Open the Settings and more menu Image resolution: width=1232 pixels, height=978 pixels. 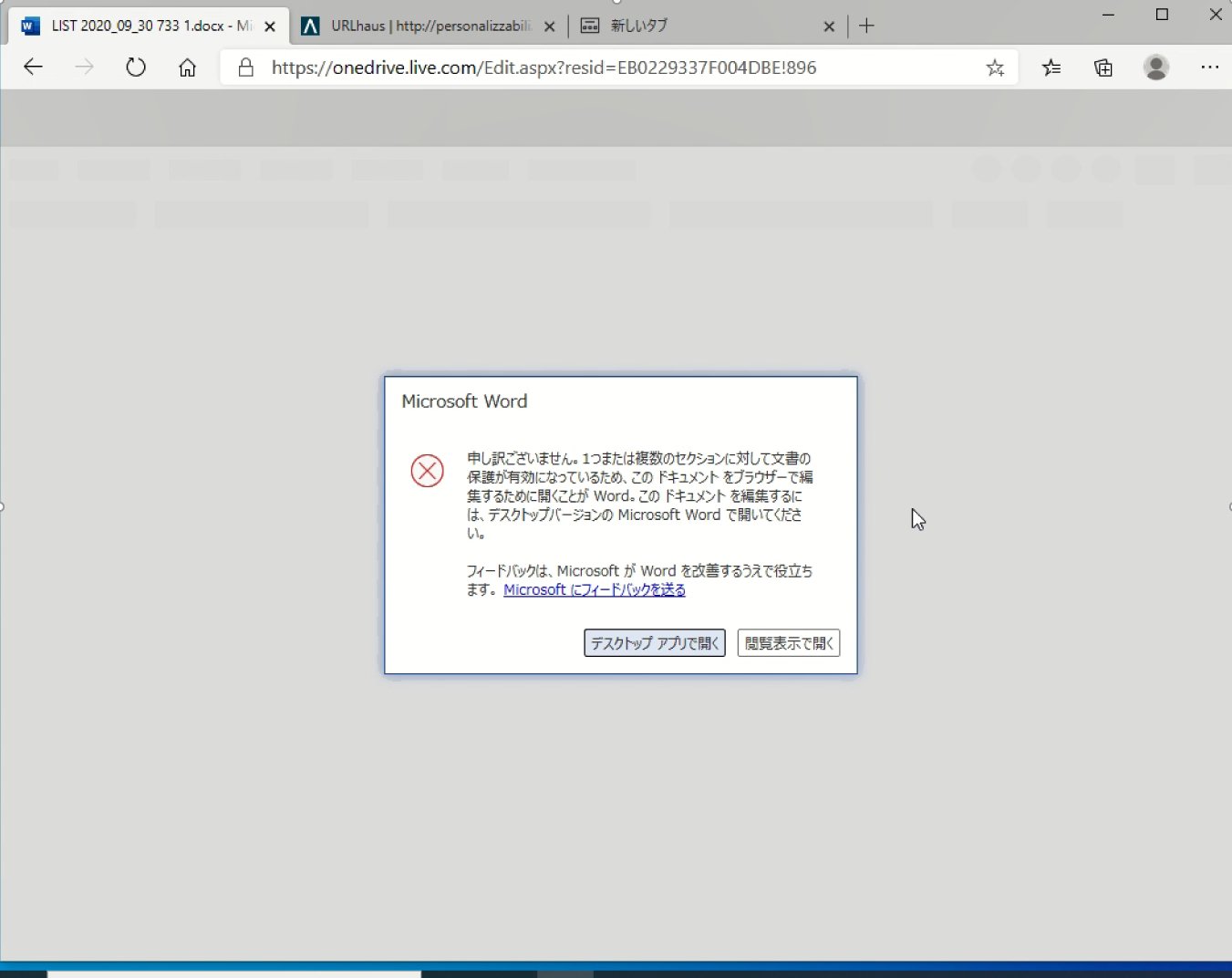click(x=1210, y=68)
